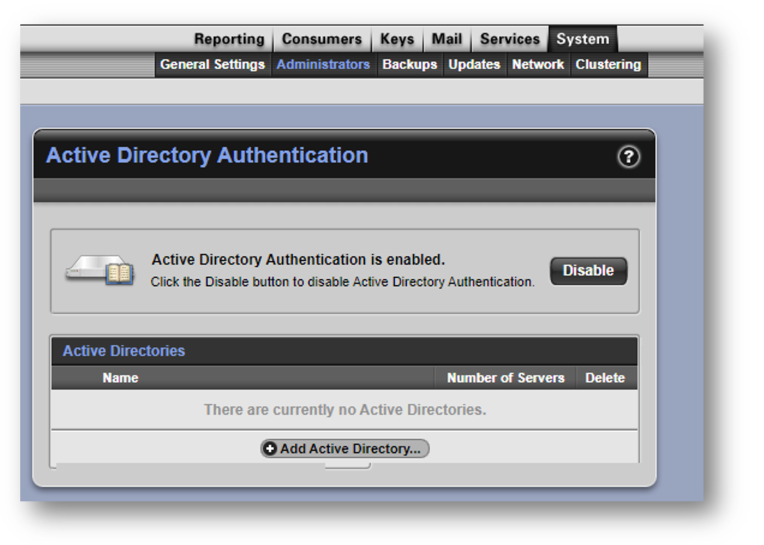Go to the Keys tab
This screenshot has height=545, width=764.
coord(397,39)
